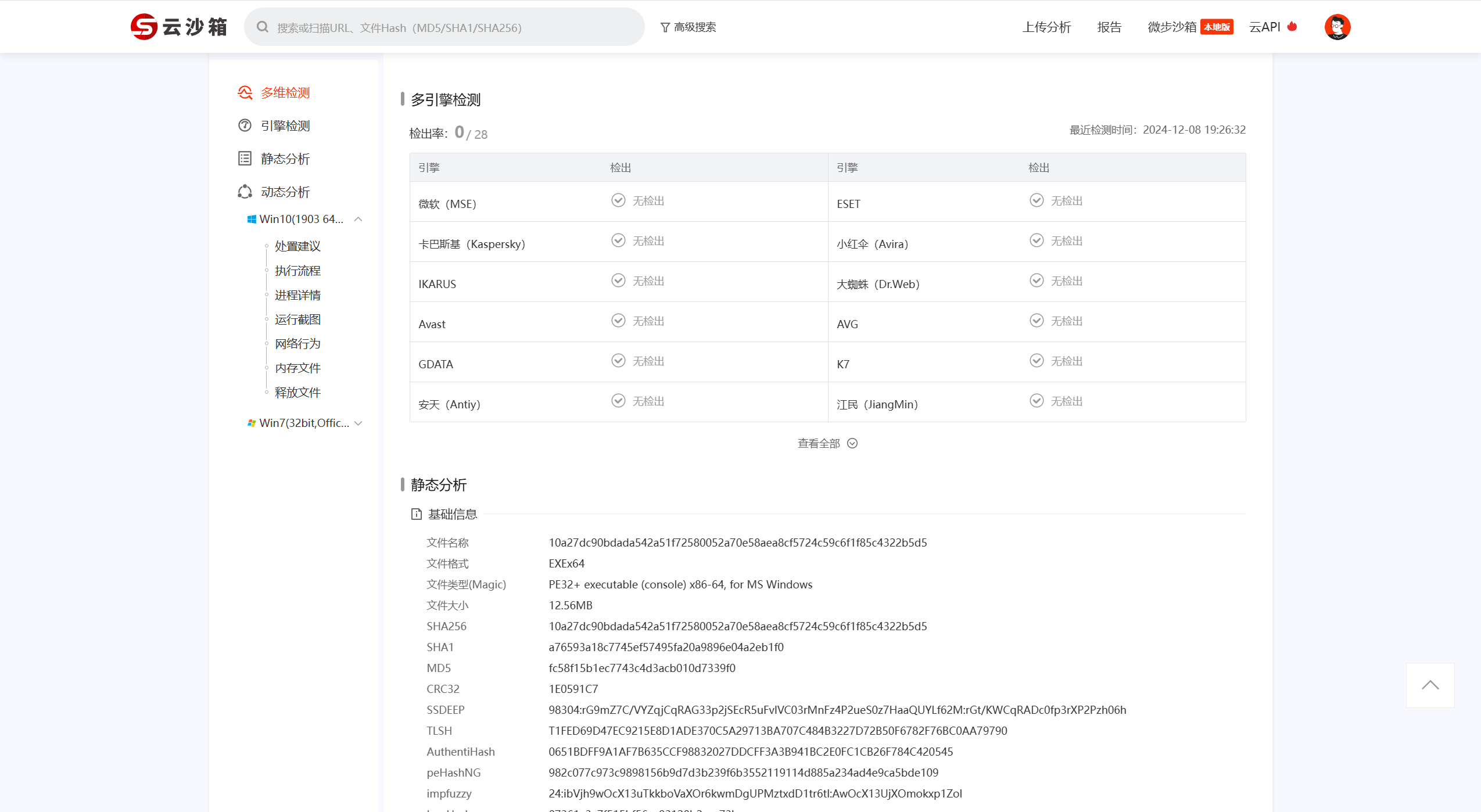Click the detection time 2024-12-08 19:26:32
The width and height of the screenshot is (1481, 812).
pos(1194,130)
